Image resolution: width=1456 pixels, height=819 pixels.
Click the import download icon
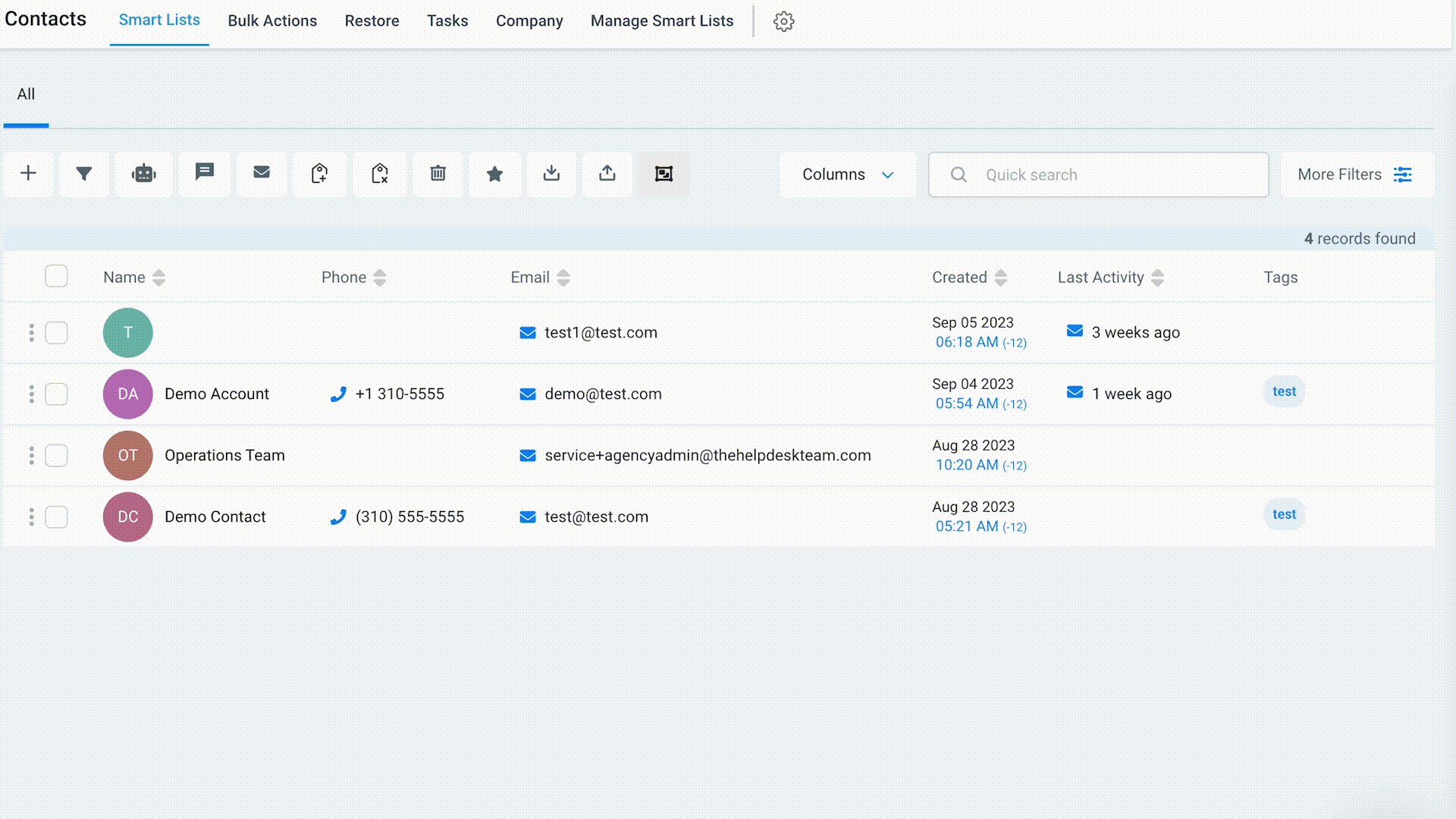(551, 174)
